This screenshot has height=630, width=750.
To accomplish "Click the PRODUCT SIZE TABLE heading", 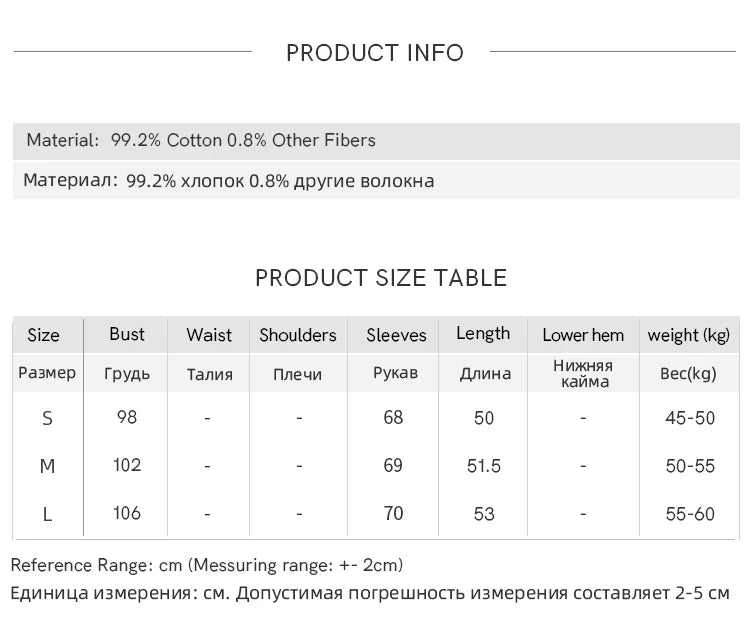I will (381, 278).
